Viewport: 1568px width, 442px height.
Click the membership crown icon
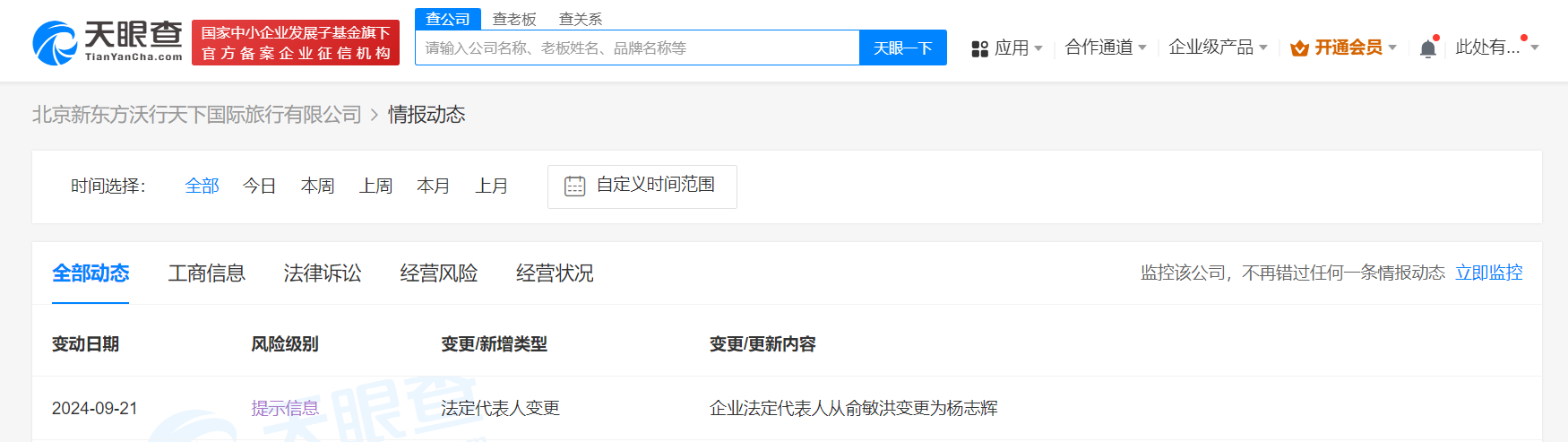pos(1300,48)
